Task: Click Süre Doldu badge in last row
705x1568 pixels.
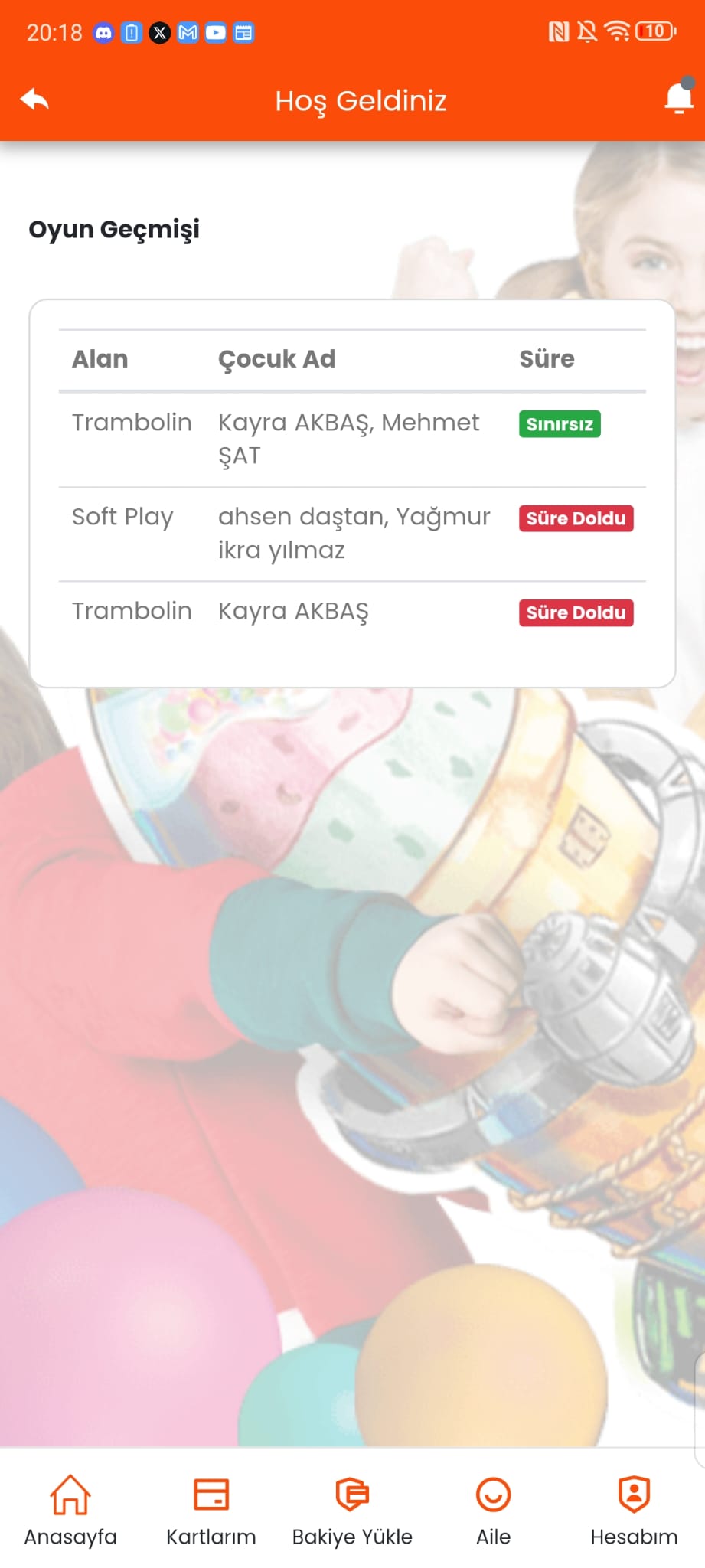Action: 576,612
